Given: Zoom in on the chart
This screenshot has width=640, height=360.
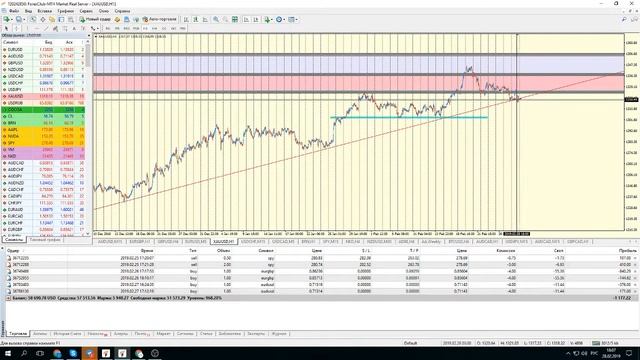Looking at the screenshot, I should click(216, 19).
